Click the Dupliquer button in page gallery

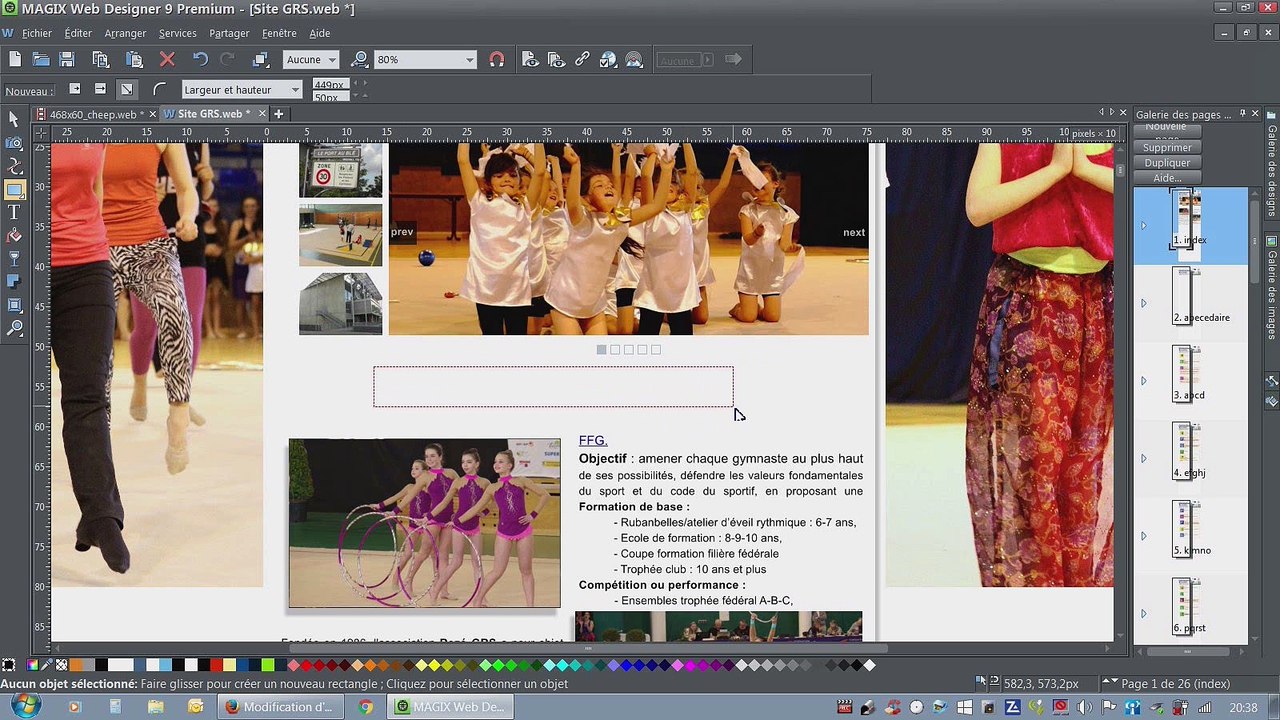1167,163
